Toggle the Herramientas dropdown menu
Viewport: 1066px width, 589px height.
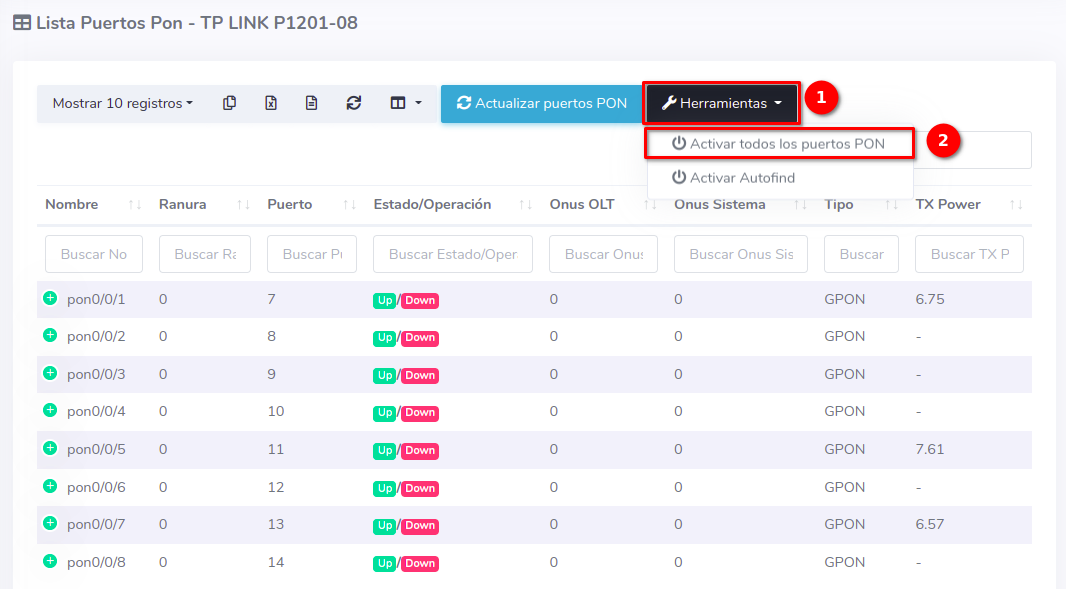tap(721, 103)
